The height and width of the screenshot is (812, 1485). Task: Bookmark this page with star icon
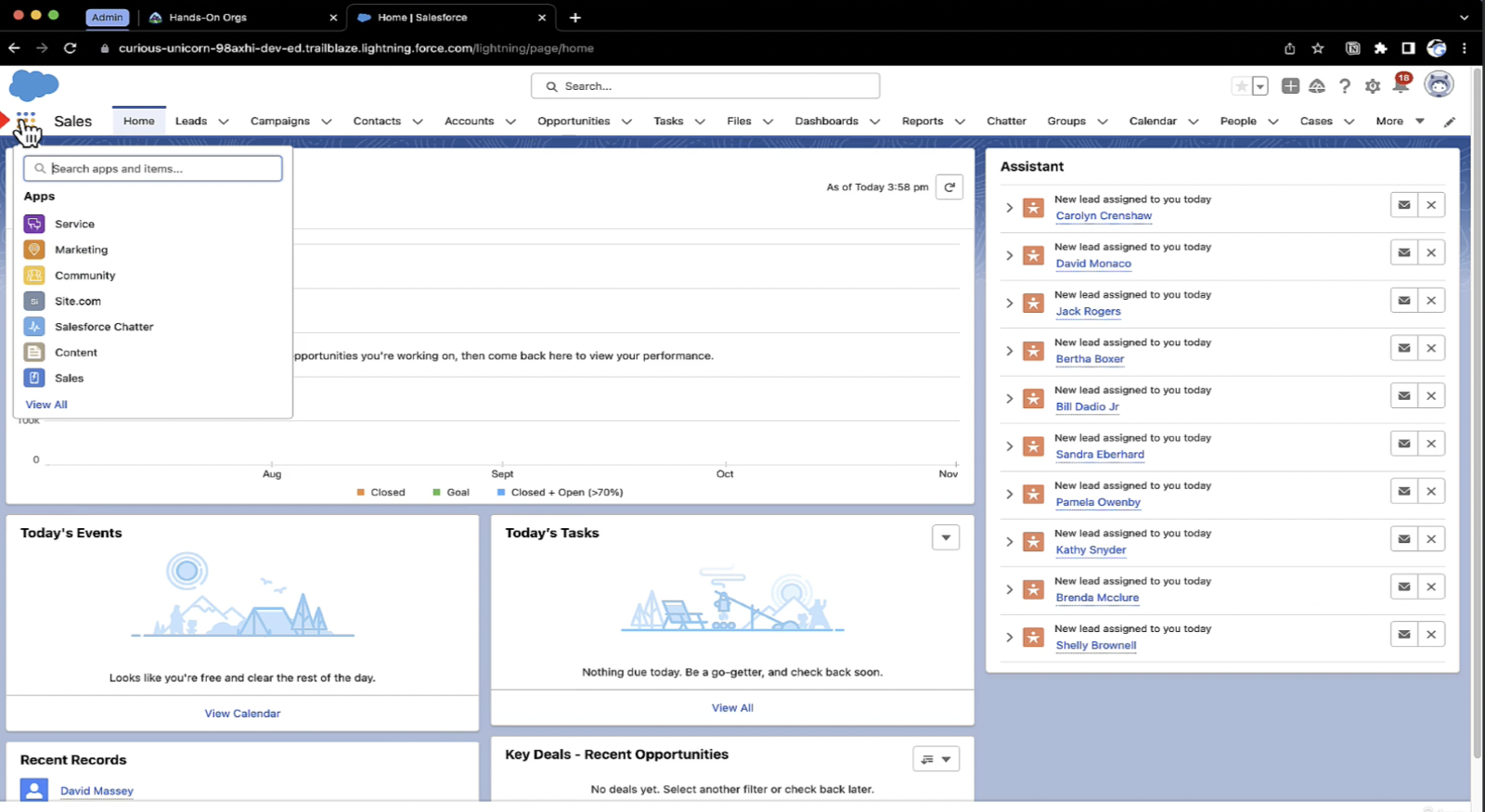pyautogui.click(x=1318, y=48)
